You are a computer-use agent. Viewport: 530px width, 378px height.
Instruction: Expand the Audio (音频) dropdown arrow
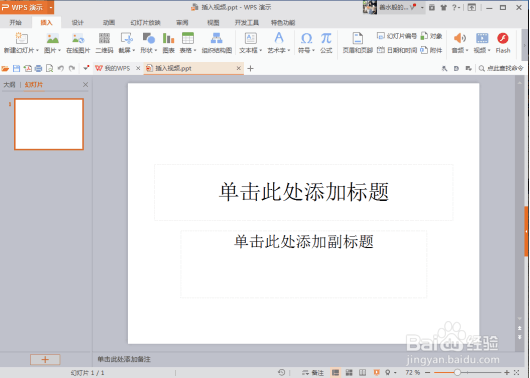tap(467, 50)
